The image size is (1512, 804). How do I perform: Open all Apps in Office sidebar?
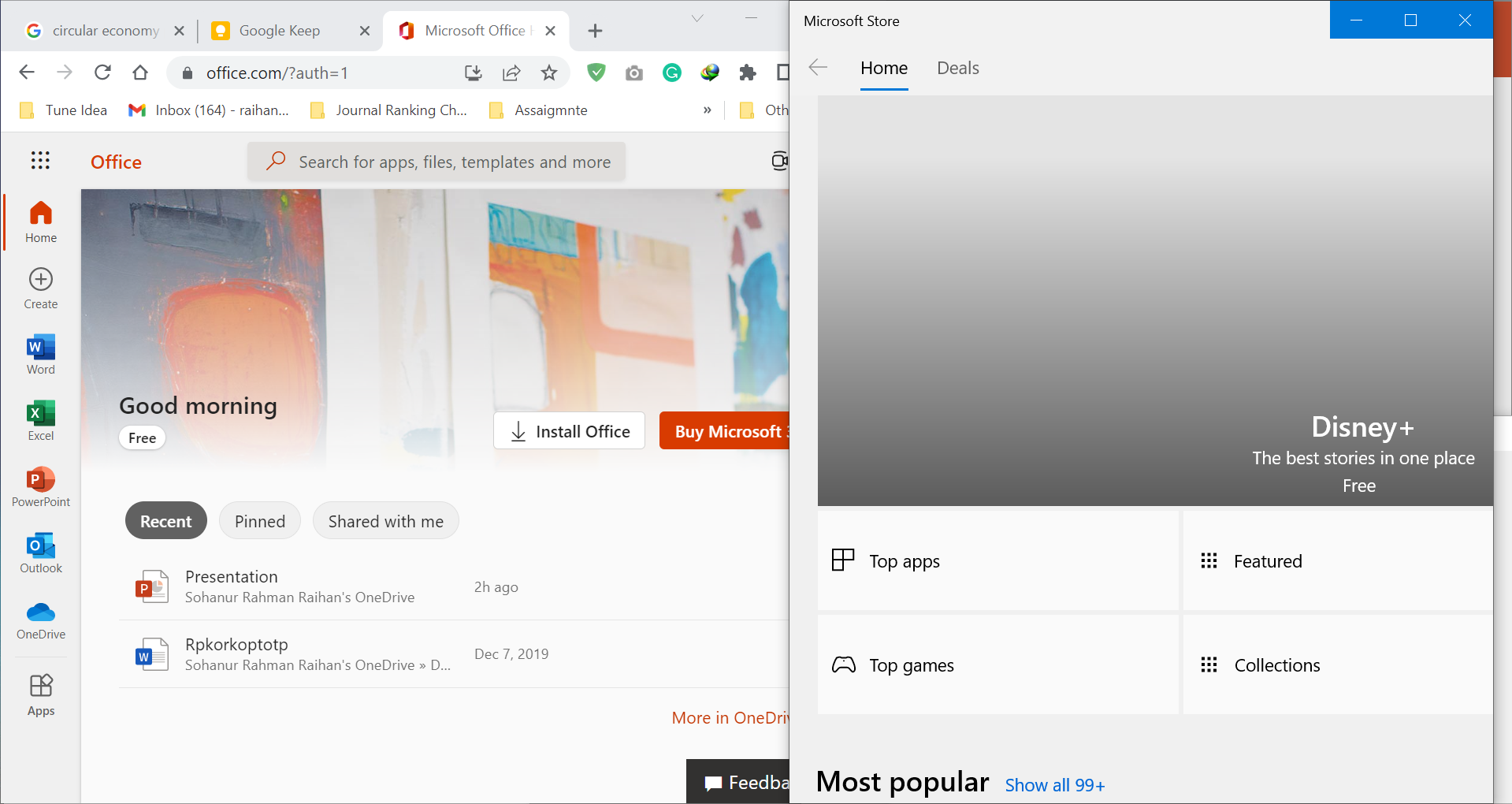41,695
